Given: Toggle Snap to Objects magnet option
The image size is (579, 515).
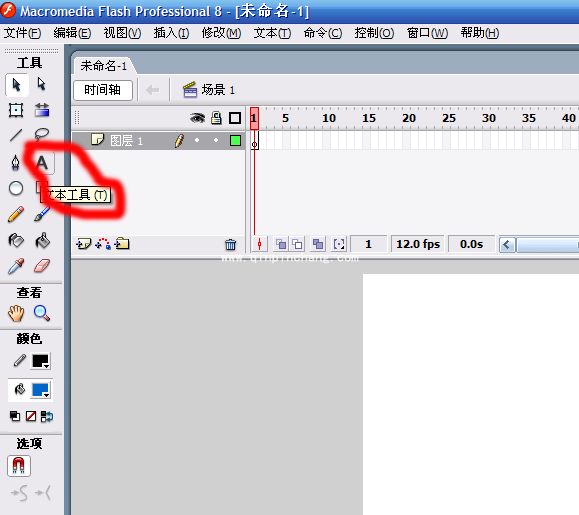Looking at the screenshot, I should 18,466.
